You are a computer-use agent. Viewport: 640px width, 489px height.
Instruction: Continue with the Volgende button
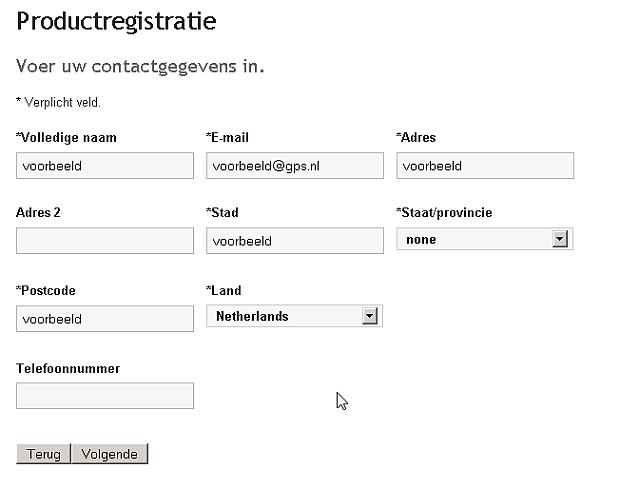point(109,454)
